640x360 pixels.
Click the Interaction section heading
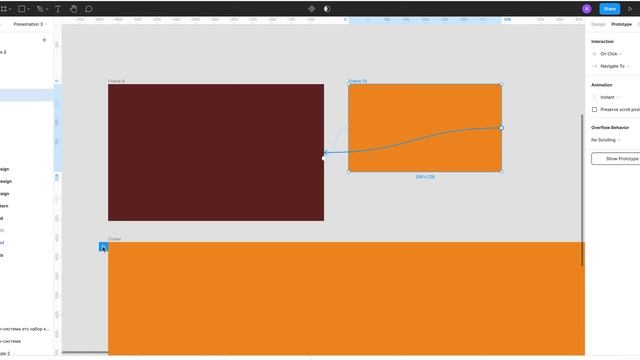[x=602, y=42]
